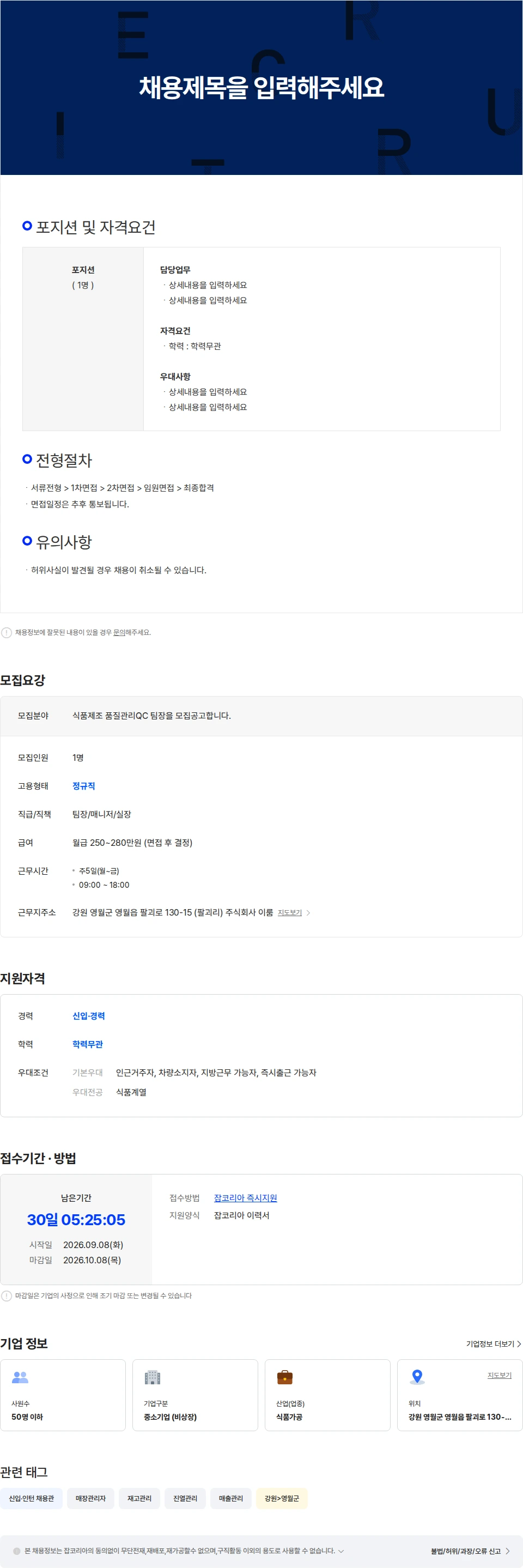Select the 신입·인턴 채용관 tag
Viewport: 523px width, 1568px height.
coord(31,1498)
